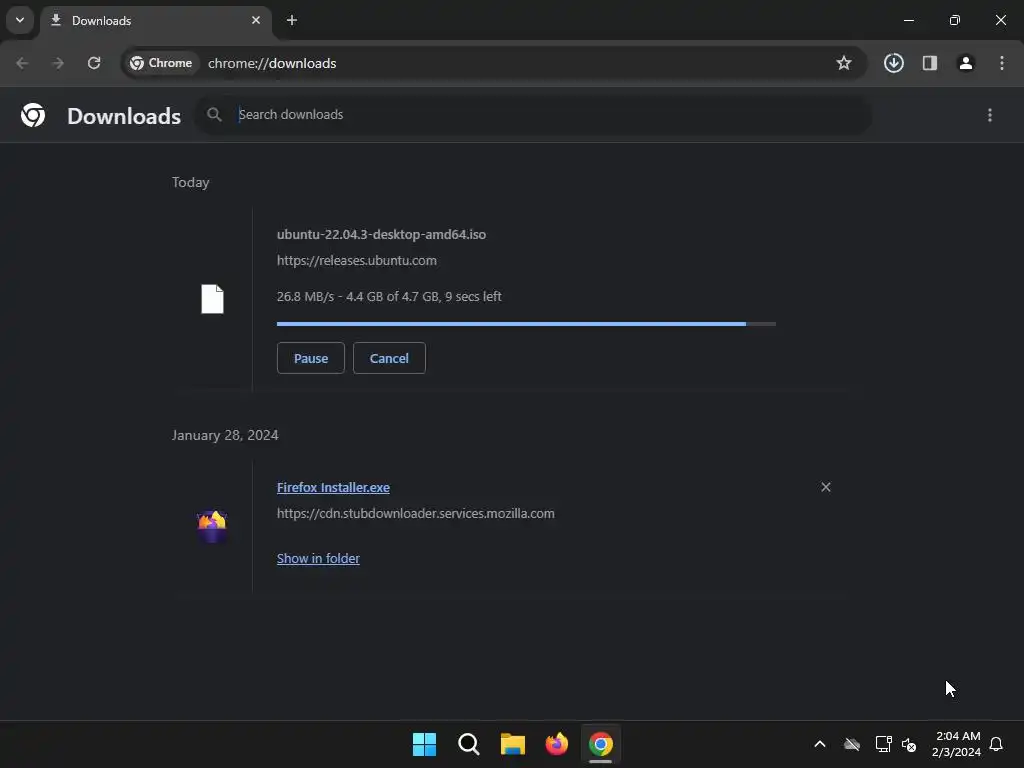Pause the ubuntu ISO download

click(x=311, y=359)
